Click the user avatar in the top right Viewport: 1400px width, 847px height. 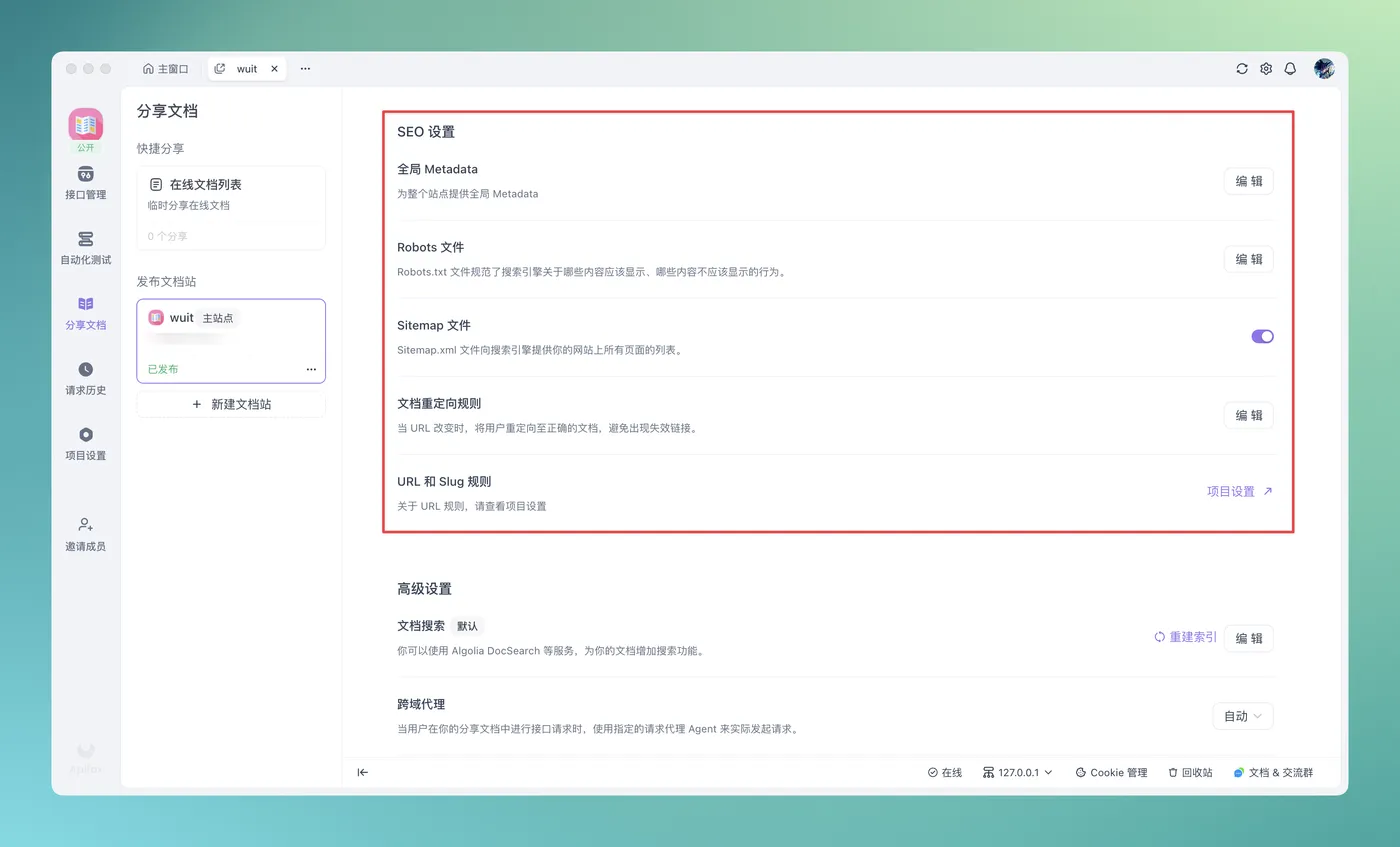tap(1324, 69)
